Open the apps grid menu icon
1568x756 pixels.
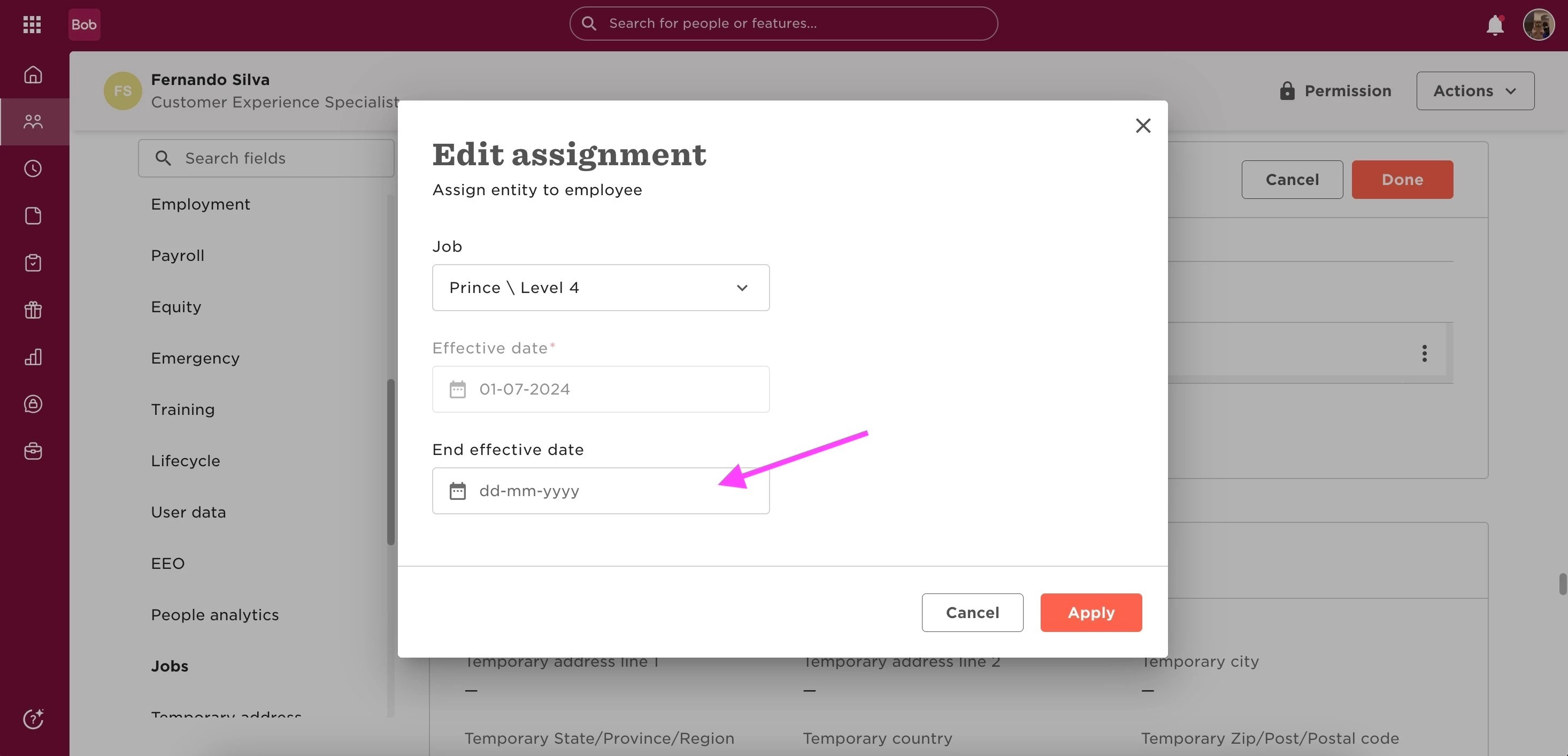(x=32, y=25)
